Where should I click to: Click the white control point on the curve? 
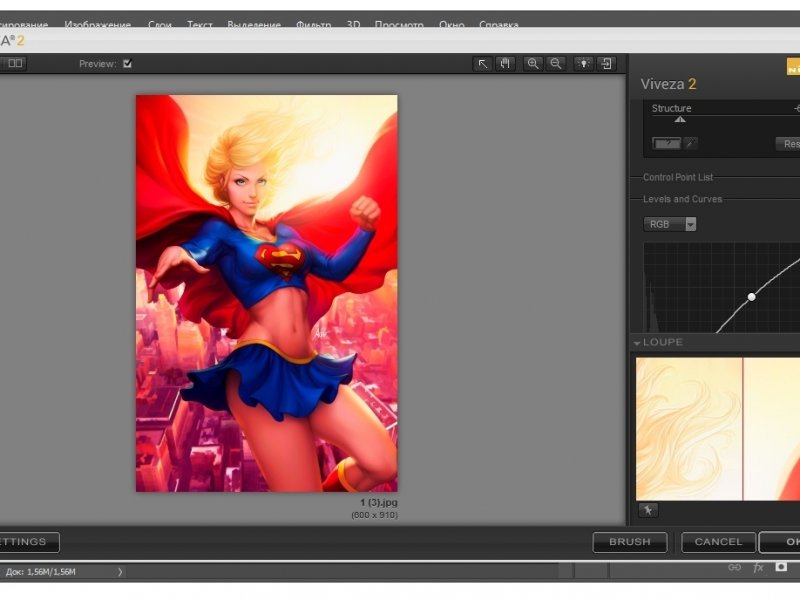[752, 296]
